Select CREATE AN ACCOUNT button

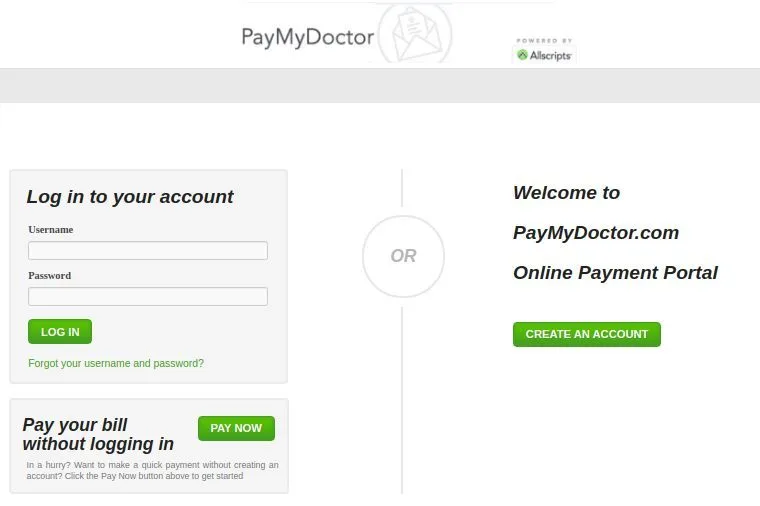pyautogui.click(x=586, y=334)
